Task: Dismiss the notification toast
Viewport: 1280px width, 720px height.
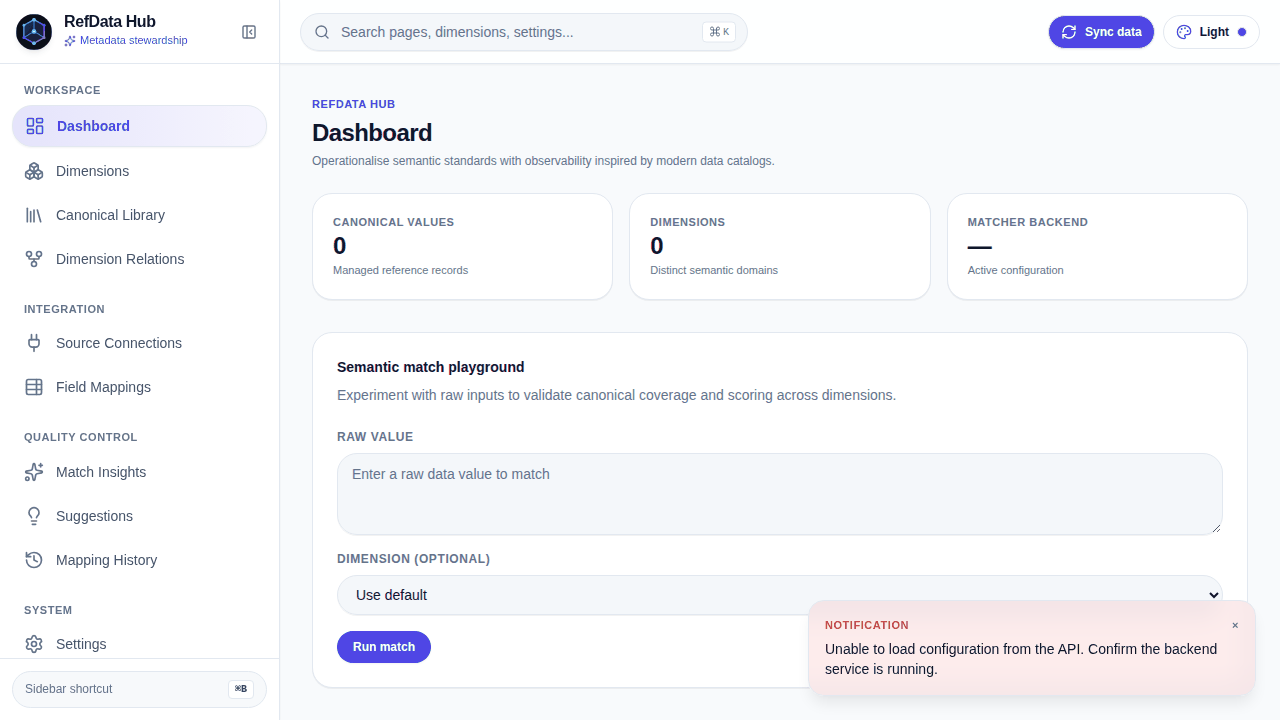Action: pos(1235,625)
